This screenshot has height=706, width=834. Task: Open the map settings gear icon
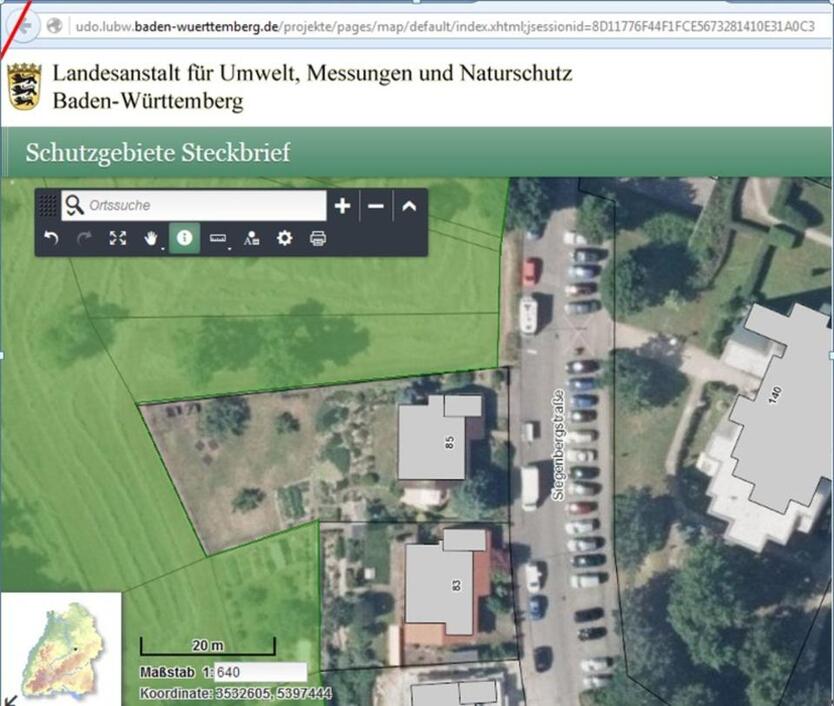pyautogui.click(x=283, y=238)
